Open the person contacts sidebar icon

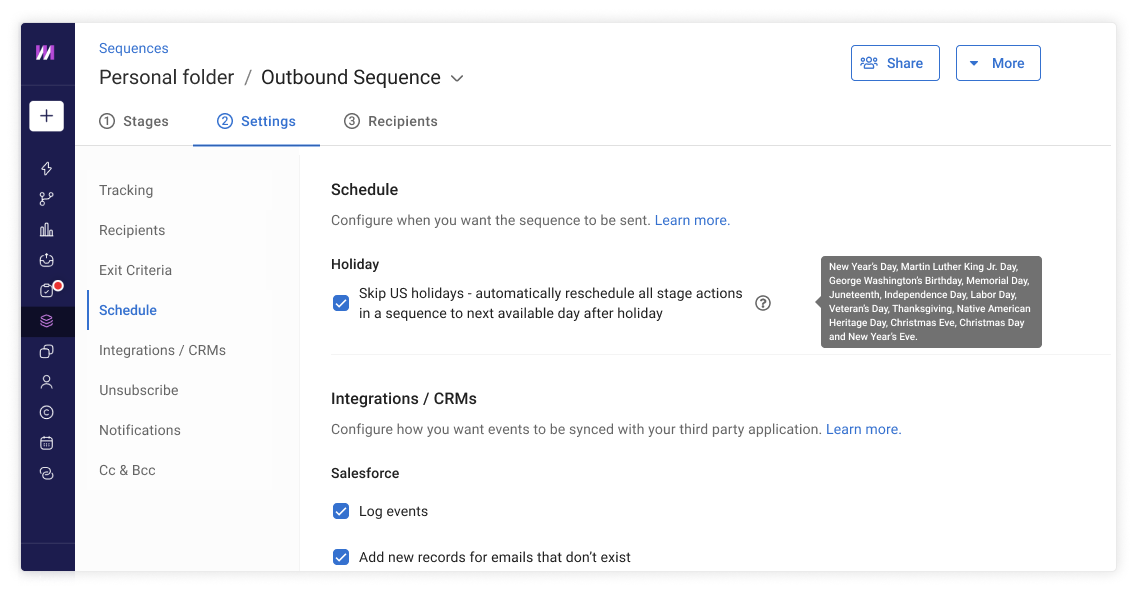click(x=46, y=382)
